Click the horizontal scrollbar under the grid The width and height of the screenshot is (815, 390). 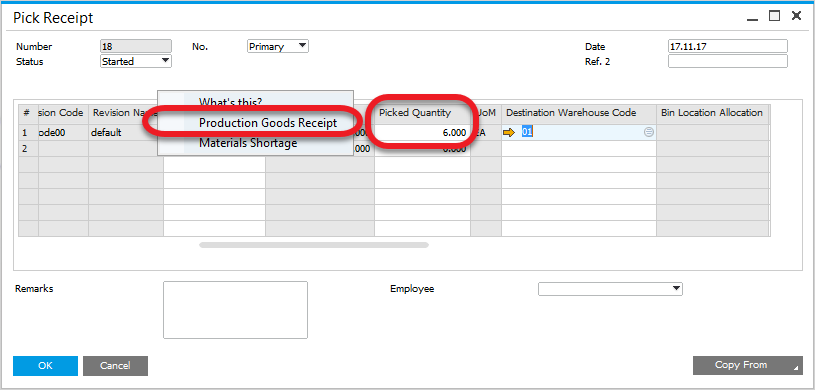click(314, 244)
